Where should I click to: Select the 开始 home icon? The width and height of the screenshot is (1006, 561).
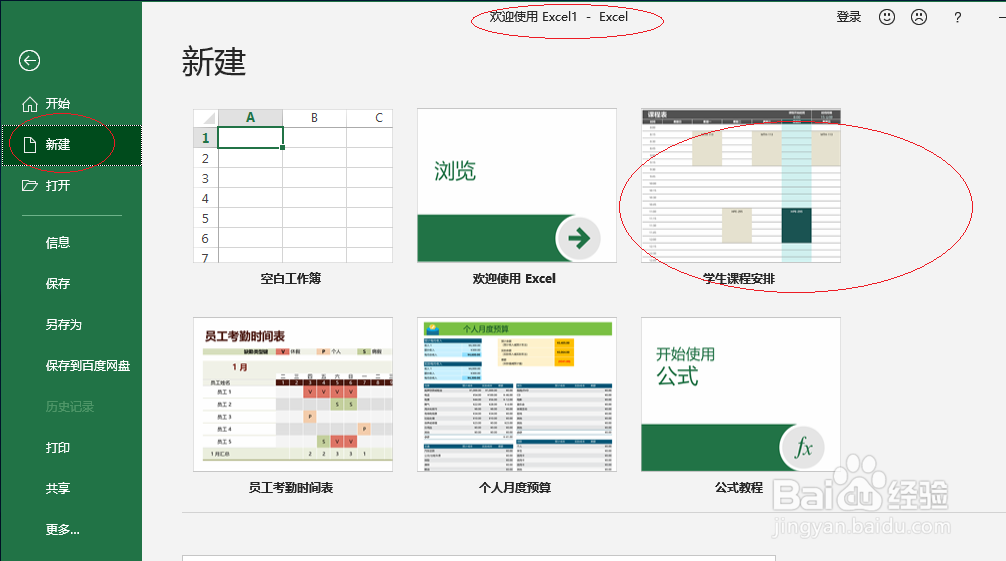pyautogui.click(x=30, y=104)
